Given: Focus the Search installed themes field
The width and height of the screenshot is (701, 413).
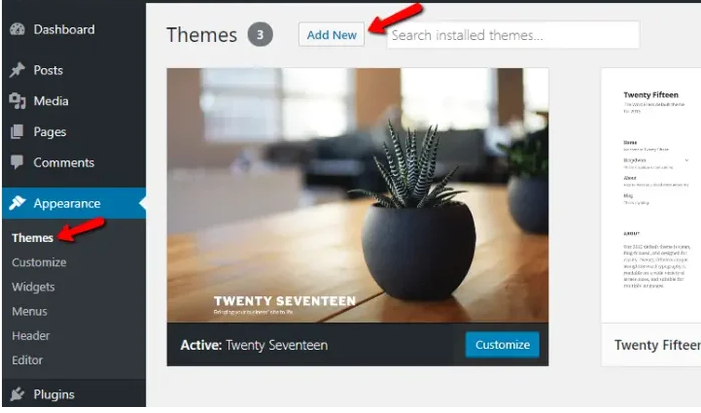Looking at the screenshot, I should [x=513, y=35].
